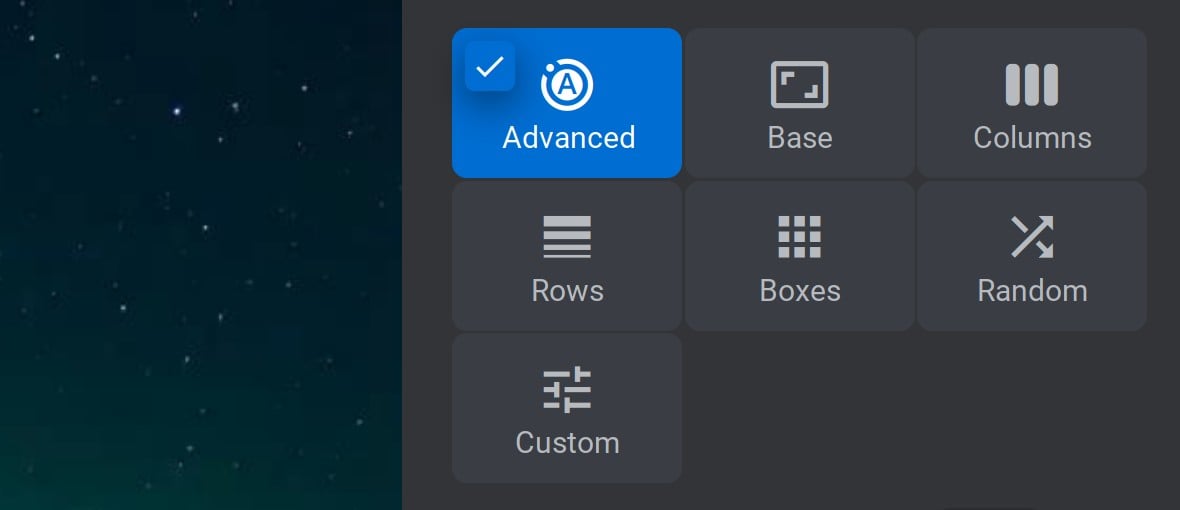Click the Base label text
This screenshot has width=1180, height=510.
tap(800, 138)
